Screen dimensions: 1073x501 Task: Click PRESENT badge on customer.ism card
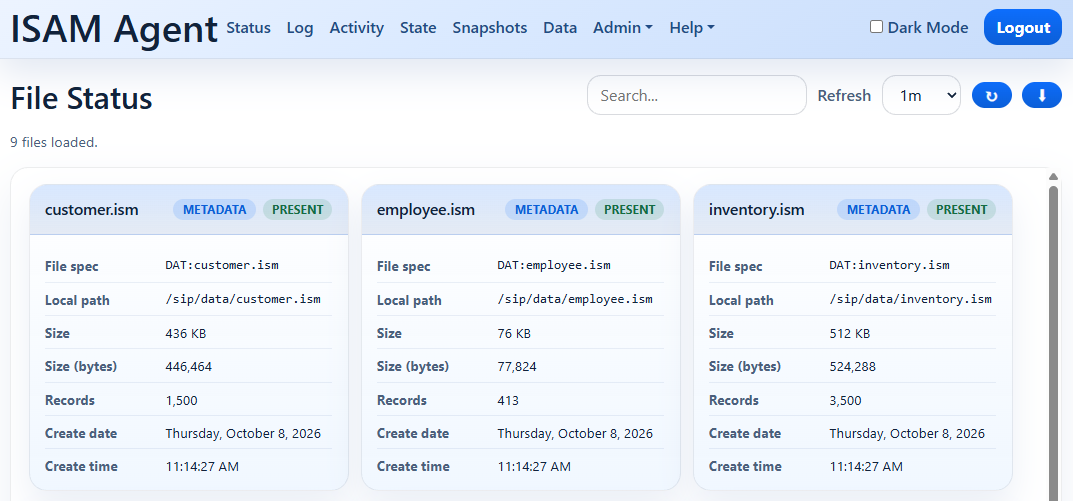coord(297,209)
